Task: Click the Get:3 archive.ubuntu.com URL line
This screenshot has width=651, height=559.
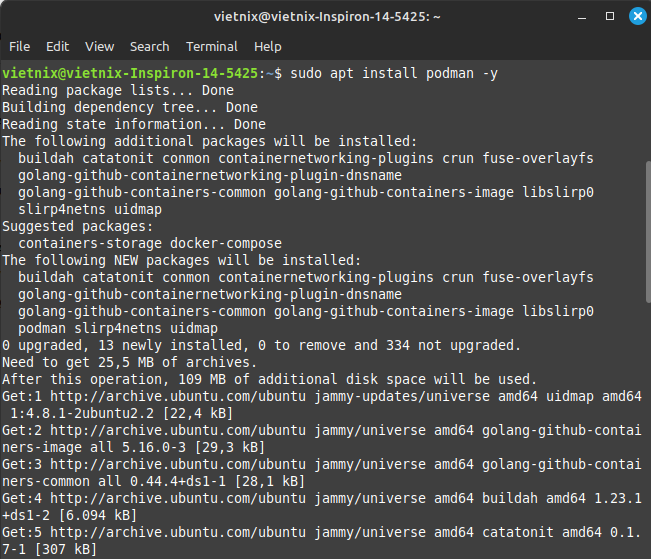Action: click(x=322, y=465)
